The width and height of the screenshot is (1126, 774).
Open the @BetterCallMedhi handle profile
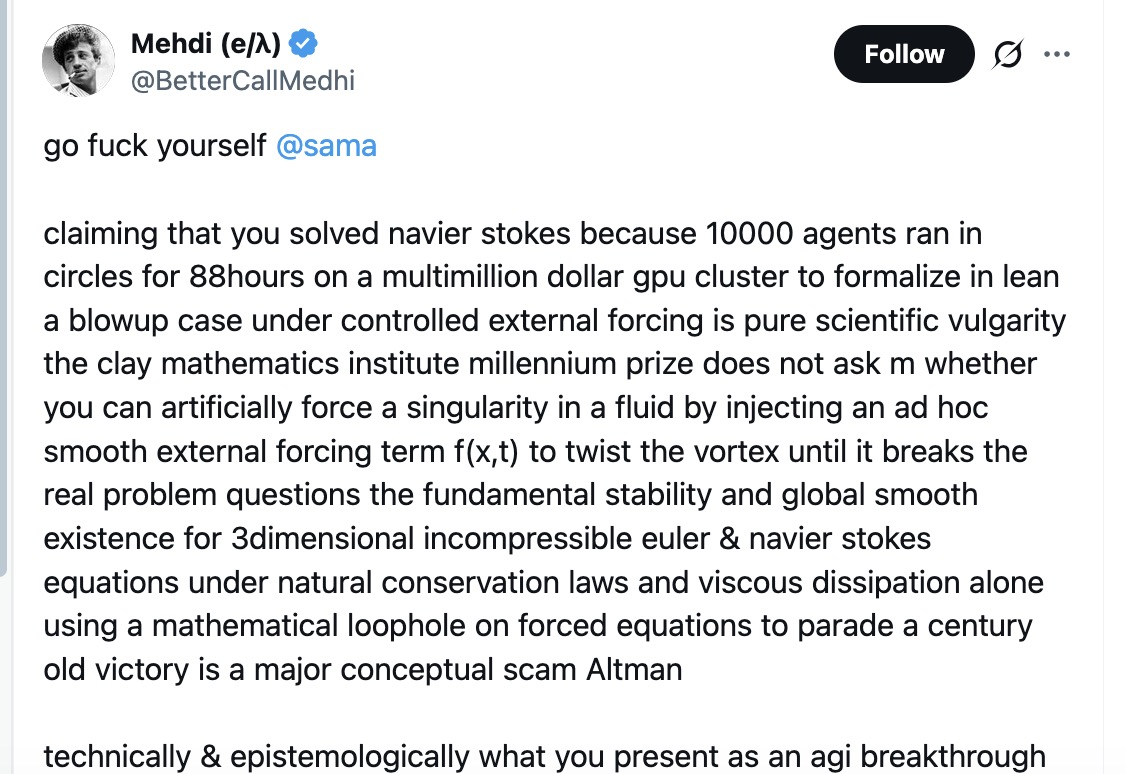tap(243, 80)
